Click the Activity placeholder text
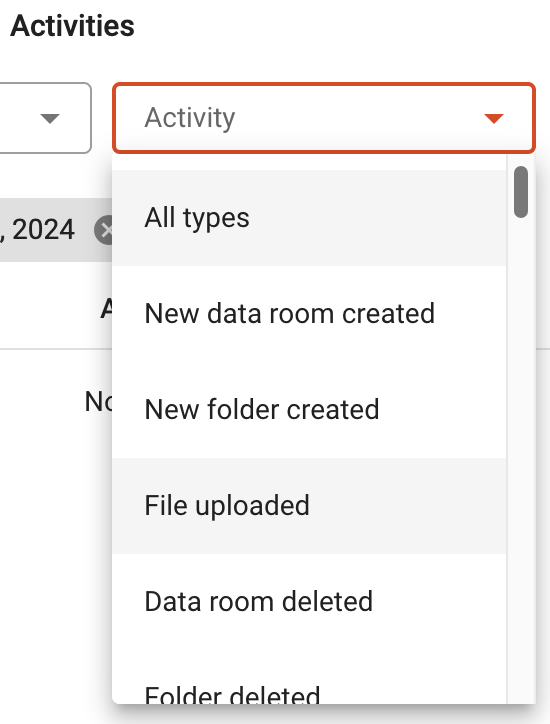The image size is (550, 724). [190, 118]
